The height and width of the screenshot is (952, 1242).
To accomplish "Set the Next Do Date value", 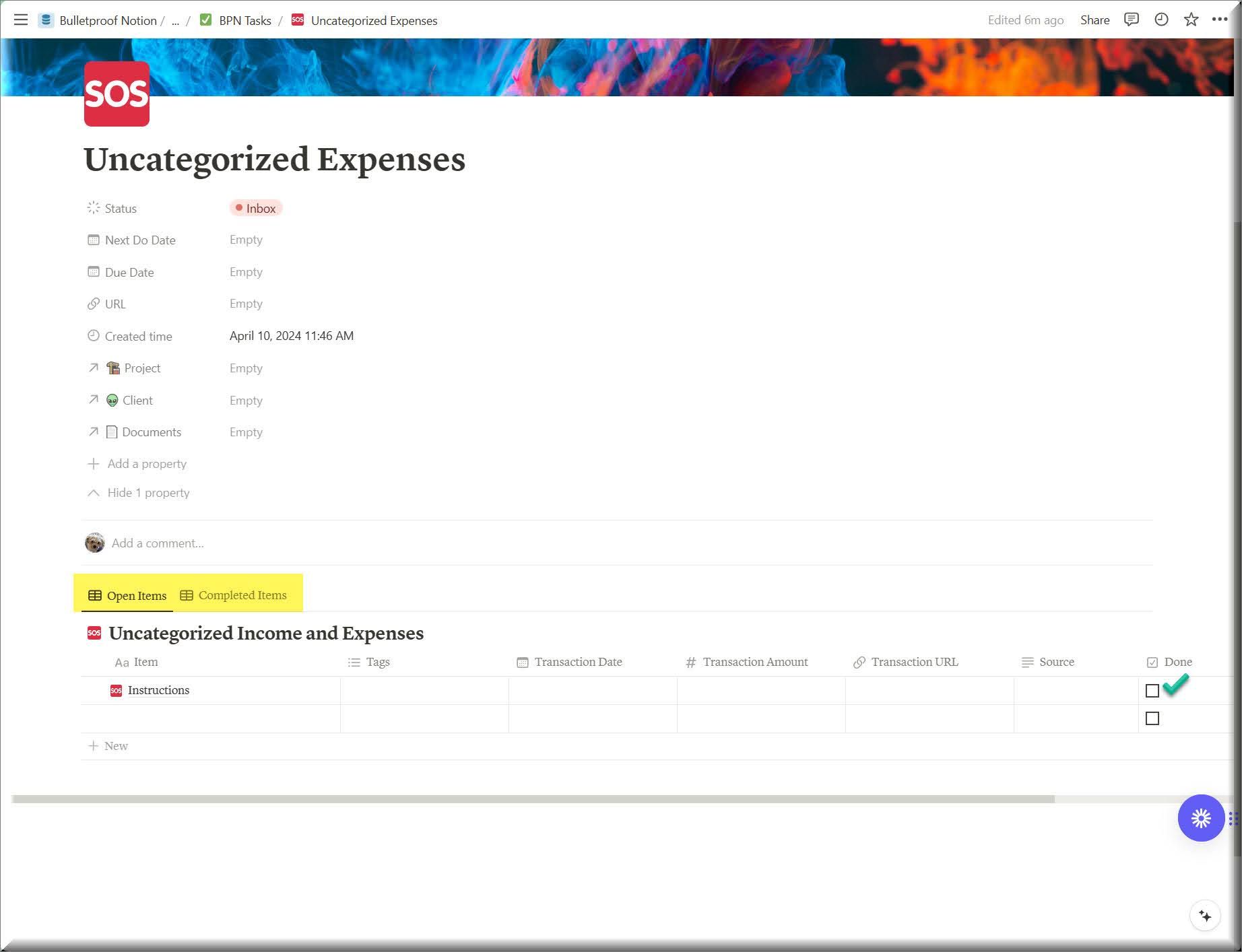I will [x=246, y=240].
